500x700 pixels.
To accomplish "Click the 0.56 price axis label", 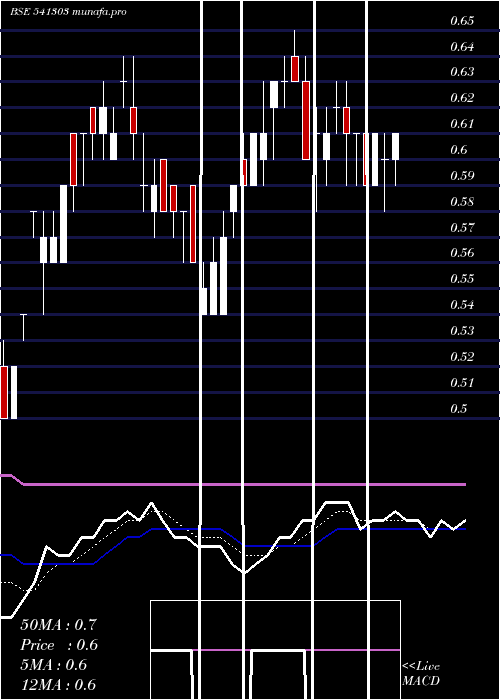I will click(x=462, y=253).
